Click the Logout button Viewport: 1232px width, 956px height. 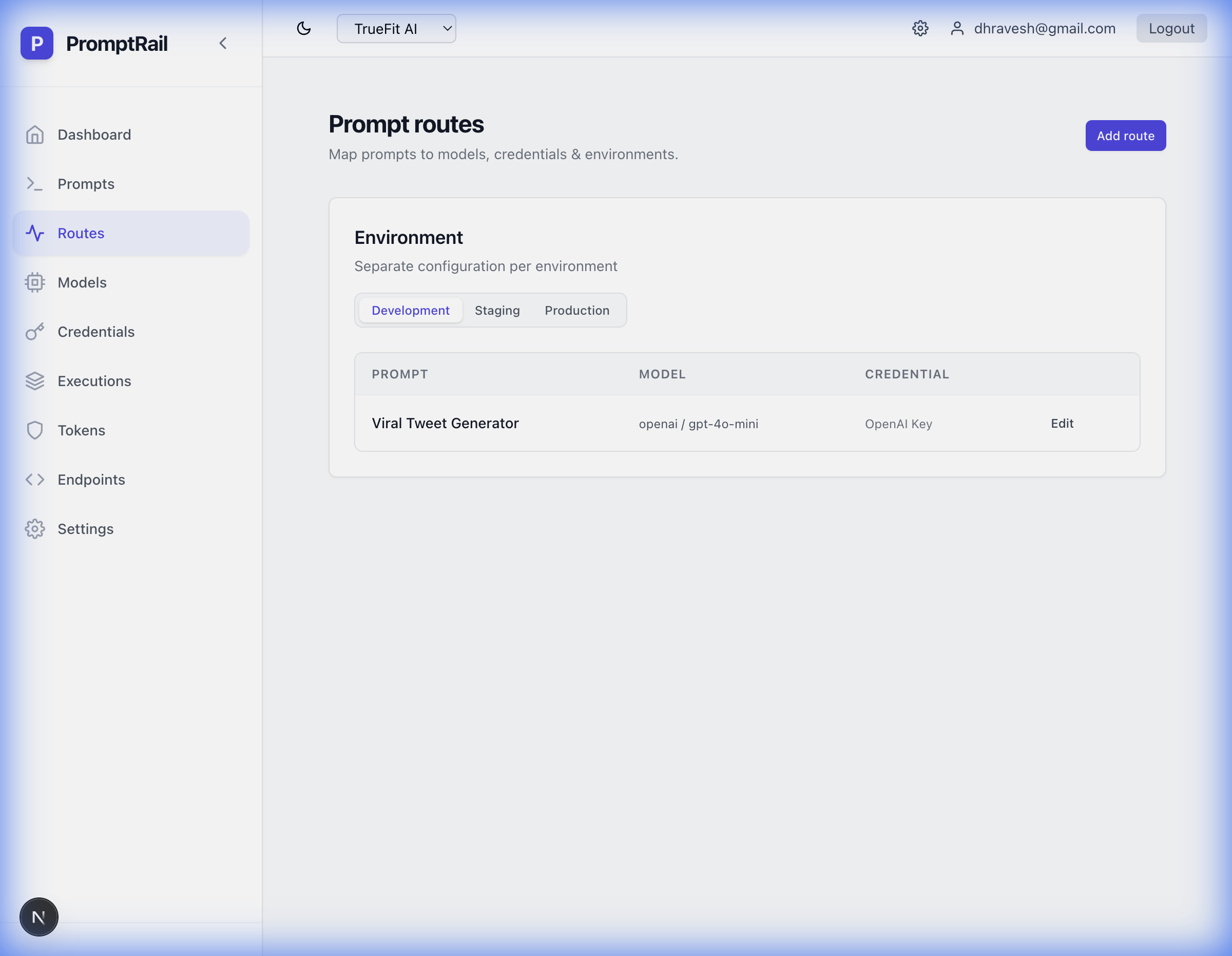[1171, 28]
